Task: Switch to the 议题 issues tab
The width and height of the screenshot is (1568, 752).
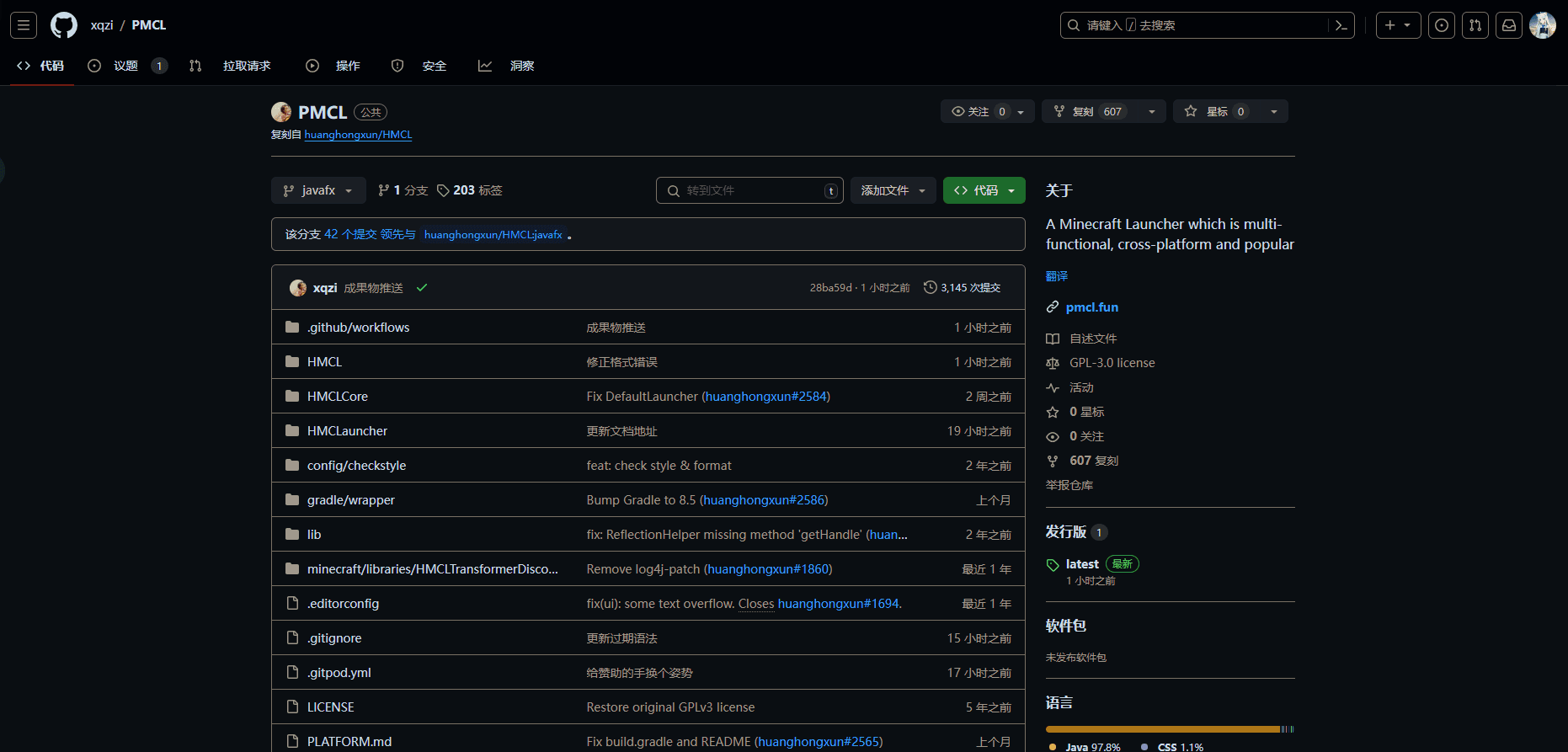Action: (125, 66)
